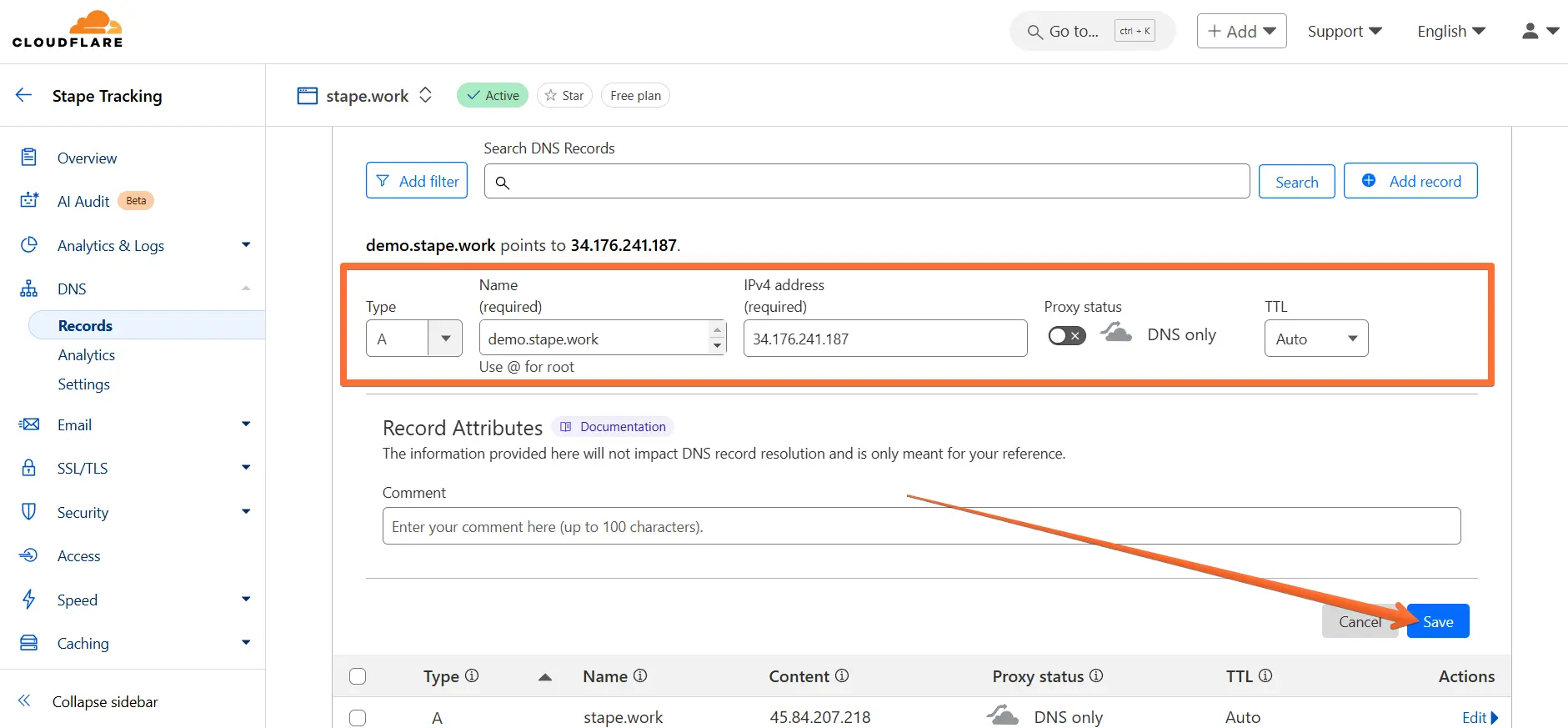Expand the Caching sidebar section
The height and width of the screenshot is (728, 1568).
tap(246, 642)
